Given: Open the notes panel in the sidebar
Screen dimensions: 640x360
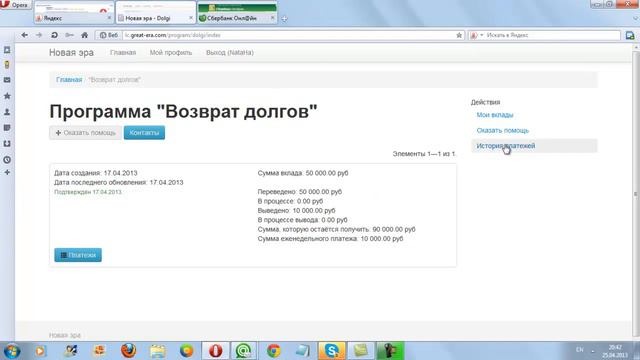Looking at the screenshot, I should coord(7,128).
